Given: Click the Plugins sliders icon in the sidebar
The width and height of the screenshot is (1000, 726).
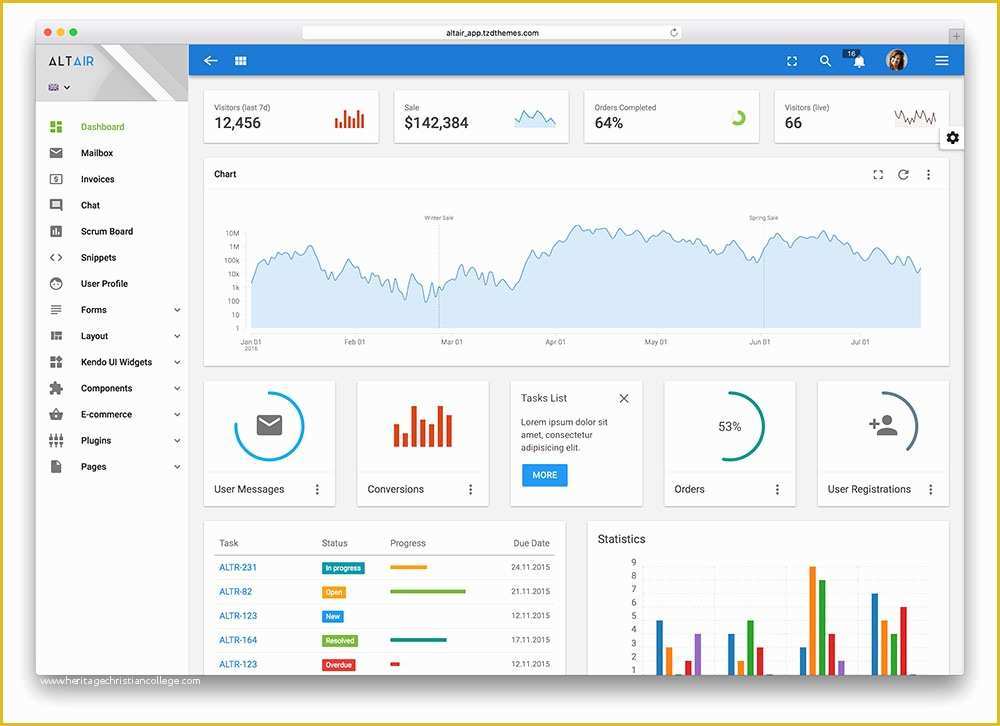Looking at the screenshot, I should point(56,441).
